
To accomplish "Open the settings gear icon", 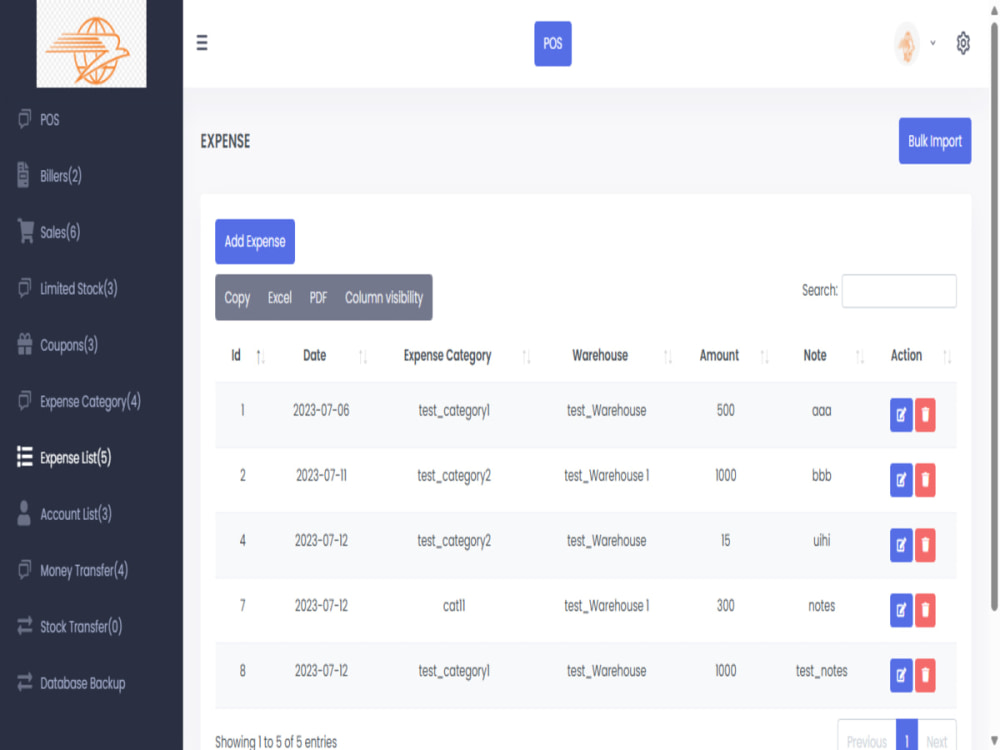I will click(962, 43).
